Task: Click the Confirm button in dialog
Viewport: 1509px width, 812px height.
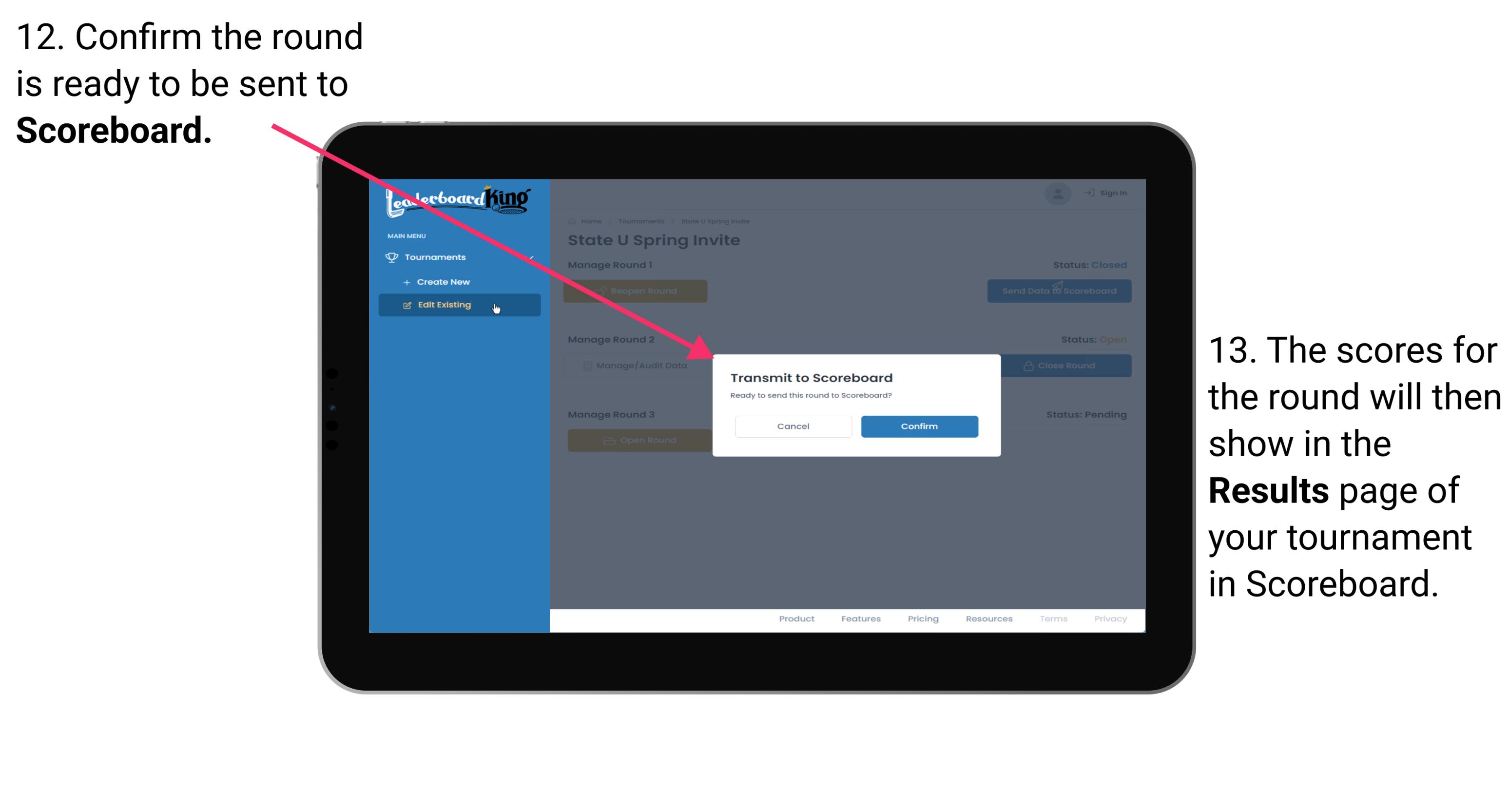Action: click(x=918, y=426)
